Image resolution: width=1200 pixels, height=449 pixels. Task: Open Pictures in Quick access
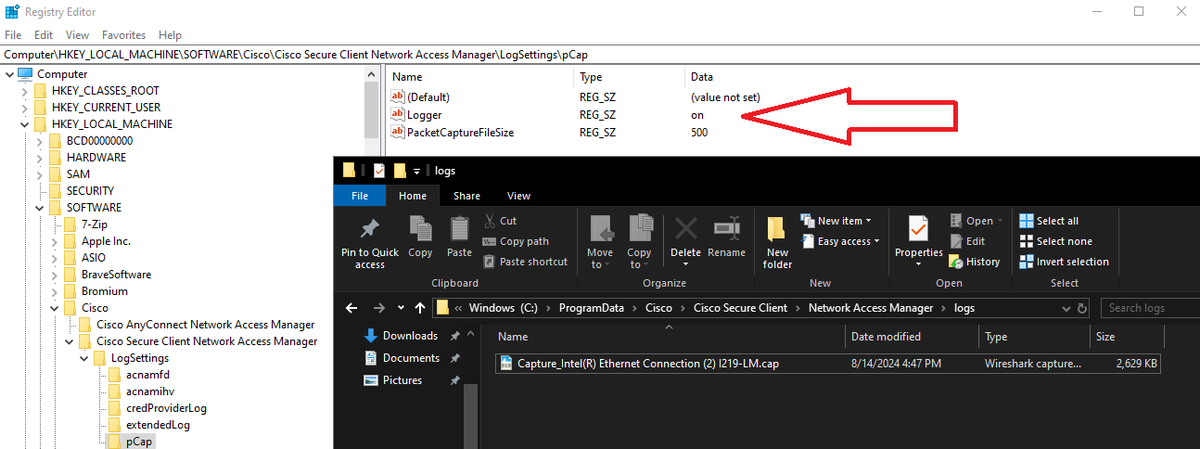point(402,380)
